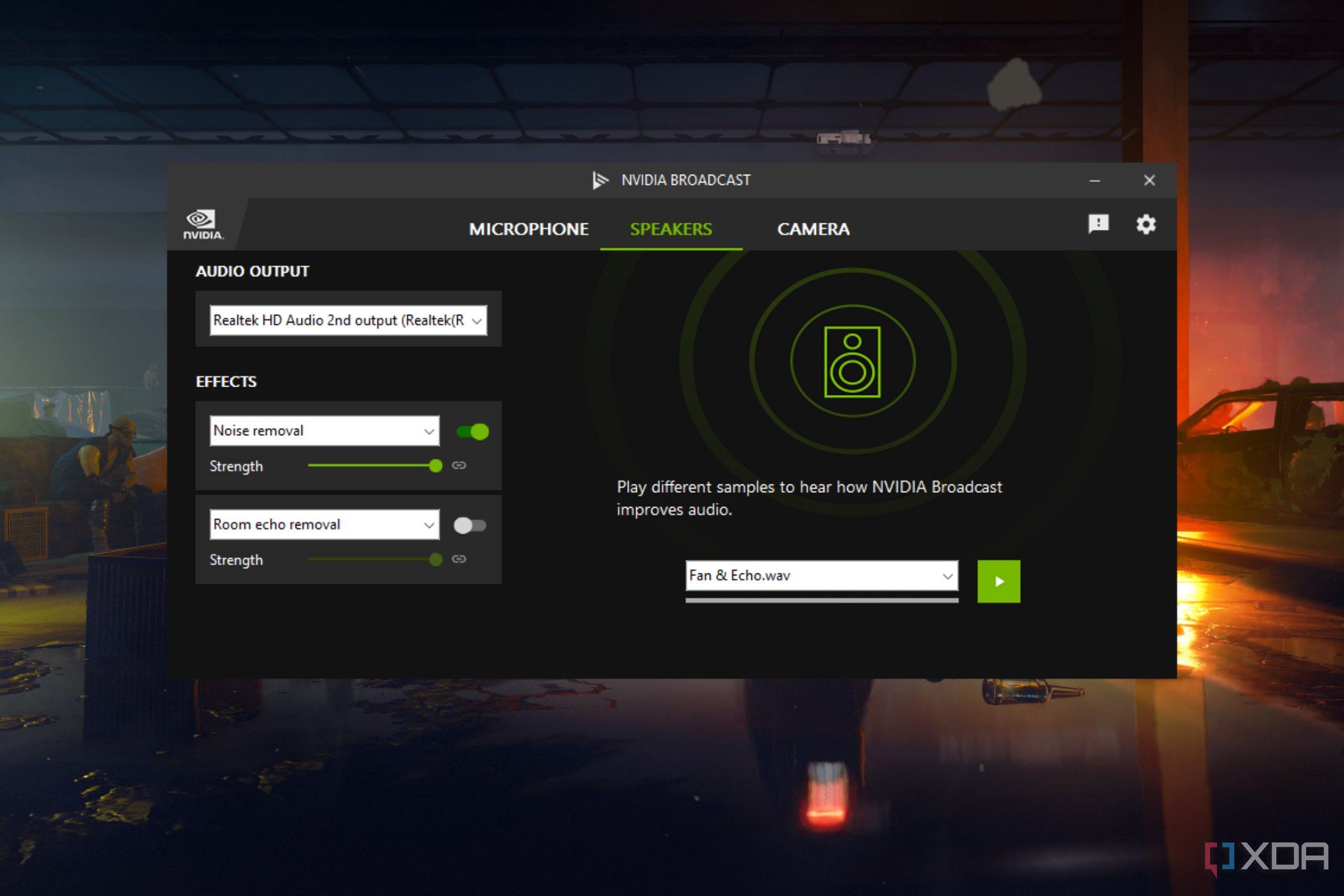Expand the Room echo removal effect dropdown
This screenshot has height=896, width=1344.
click(324, 524)
